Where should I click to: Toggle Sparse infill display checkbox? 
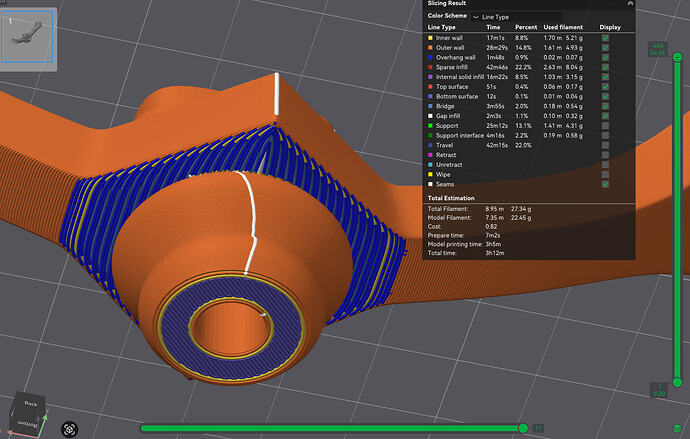[606, 67]
